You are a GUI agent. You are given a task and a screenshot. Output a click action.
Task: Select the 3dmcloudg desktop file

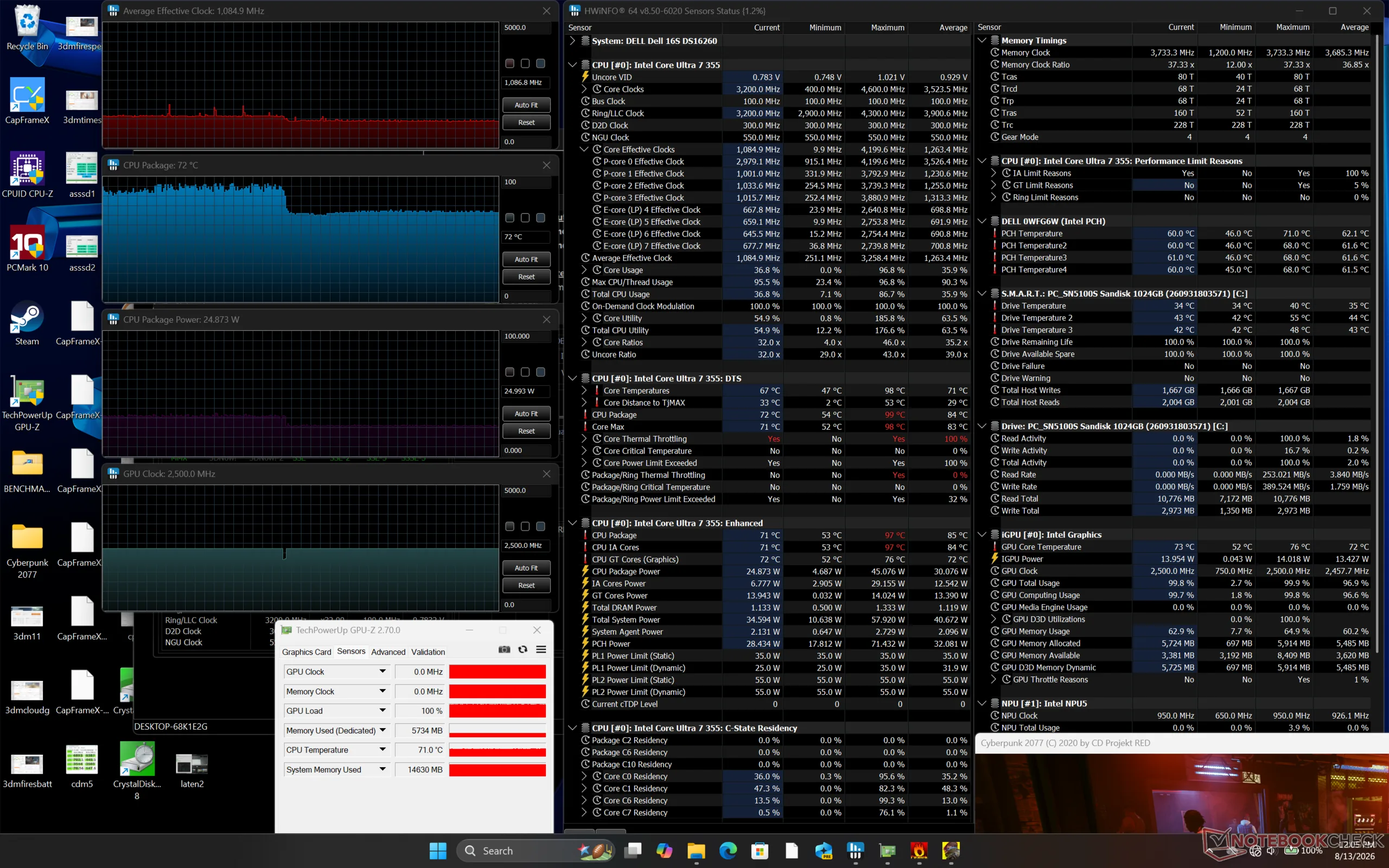click(27, 697)
